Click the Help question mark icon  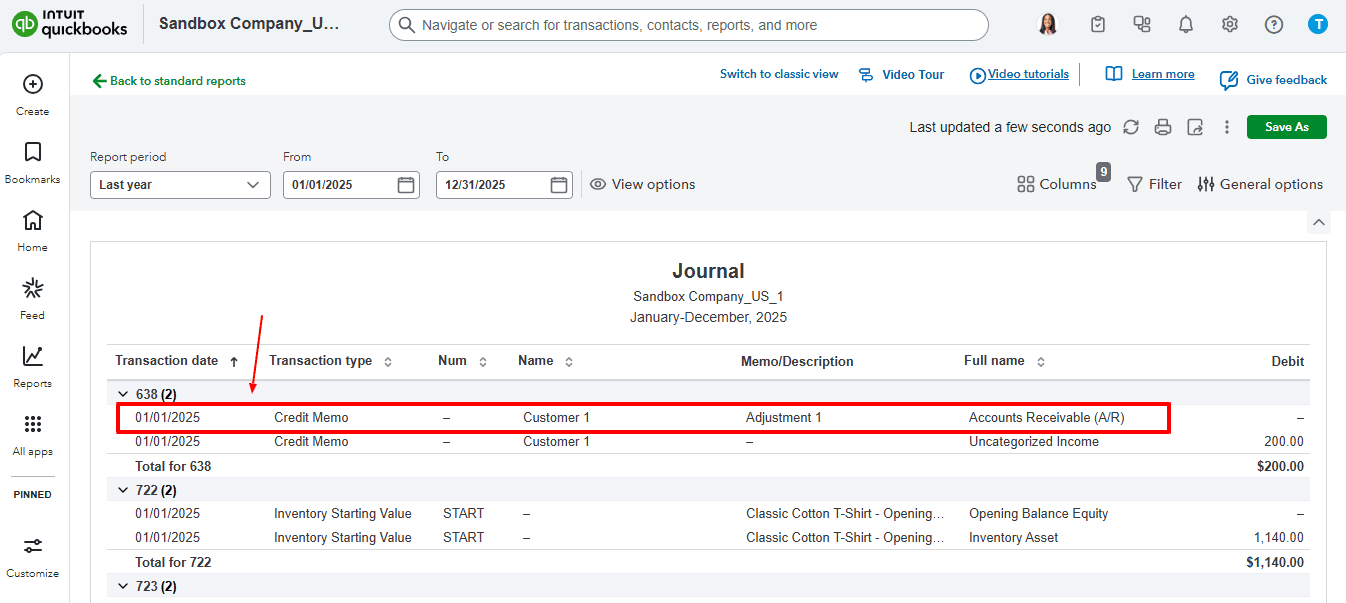click(1274, 25)
